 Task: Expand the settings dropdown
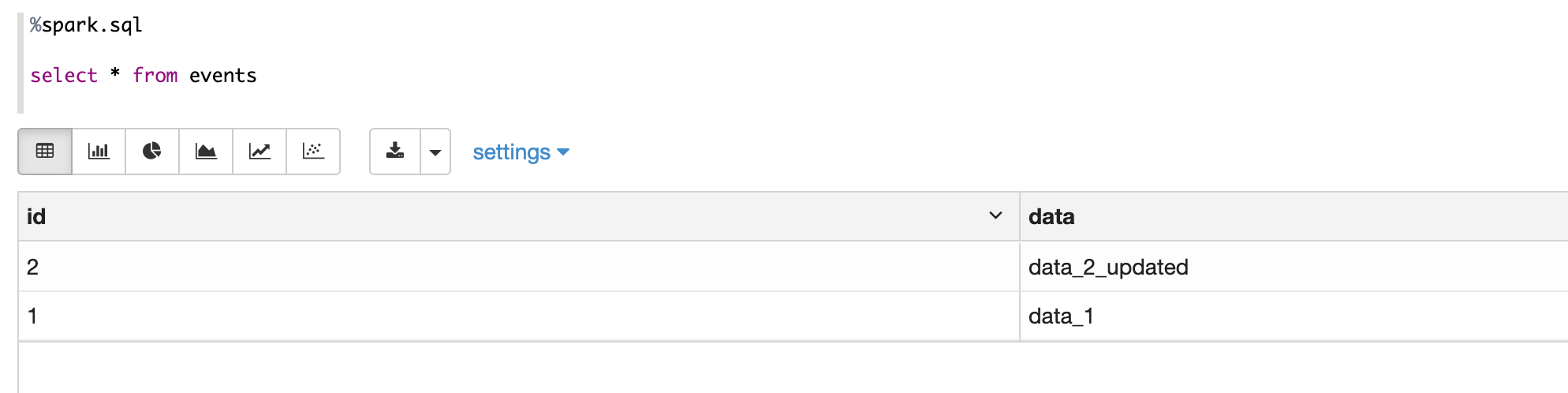coord(521,152)
